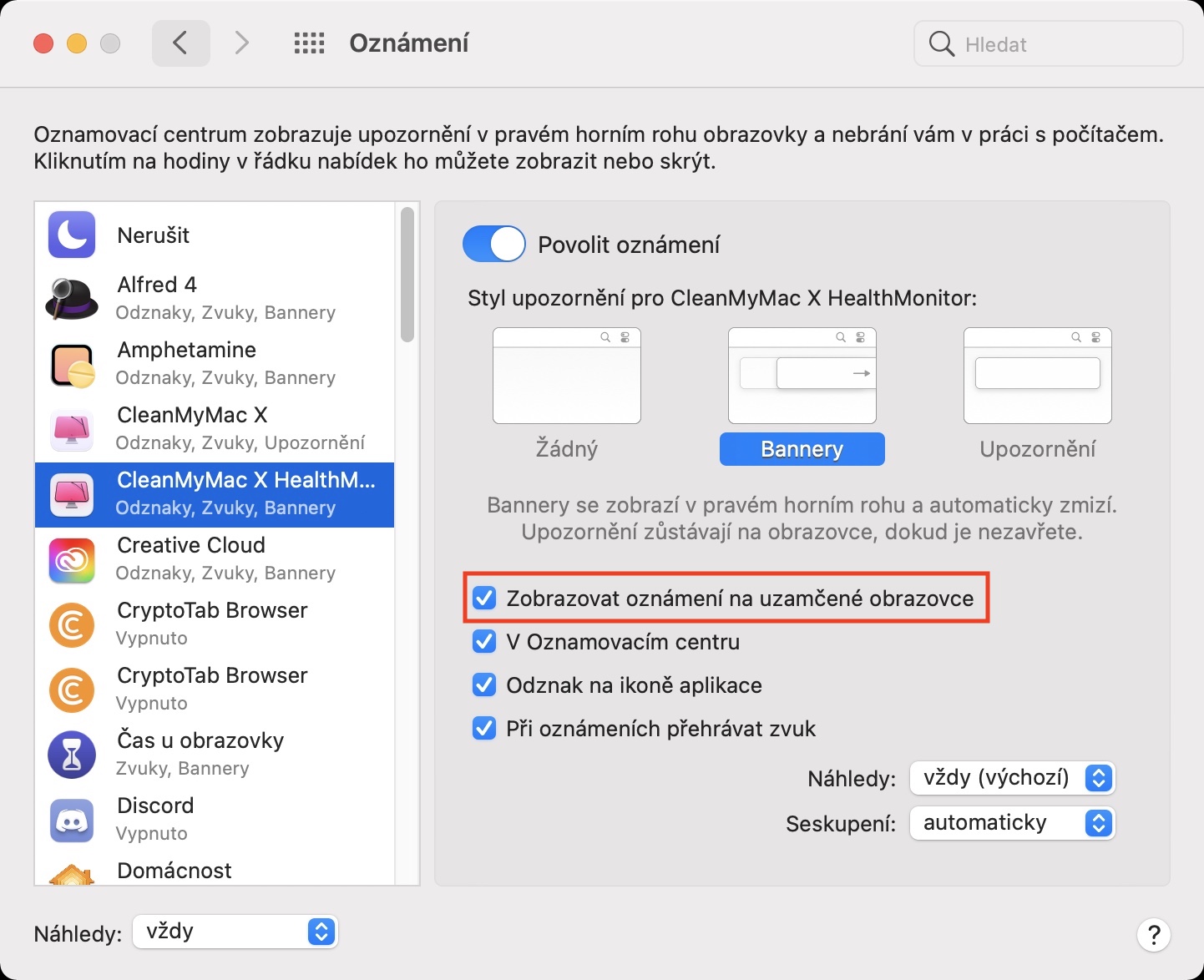Disable Při oznámeních přehrávat zvuk checkbox
Screen dimensions: 1204x980
(484, 728)
